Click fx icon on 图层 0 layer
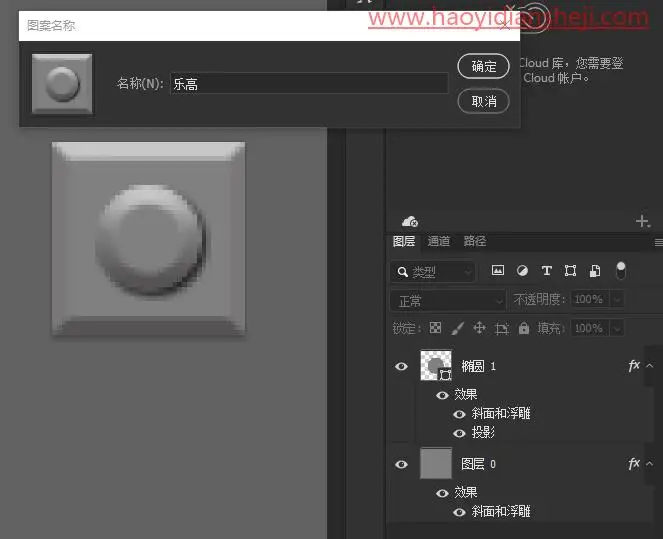The height and width of the screenshot is (539, 663). point(634,463)
